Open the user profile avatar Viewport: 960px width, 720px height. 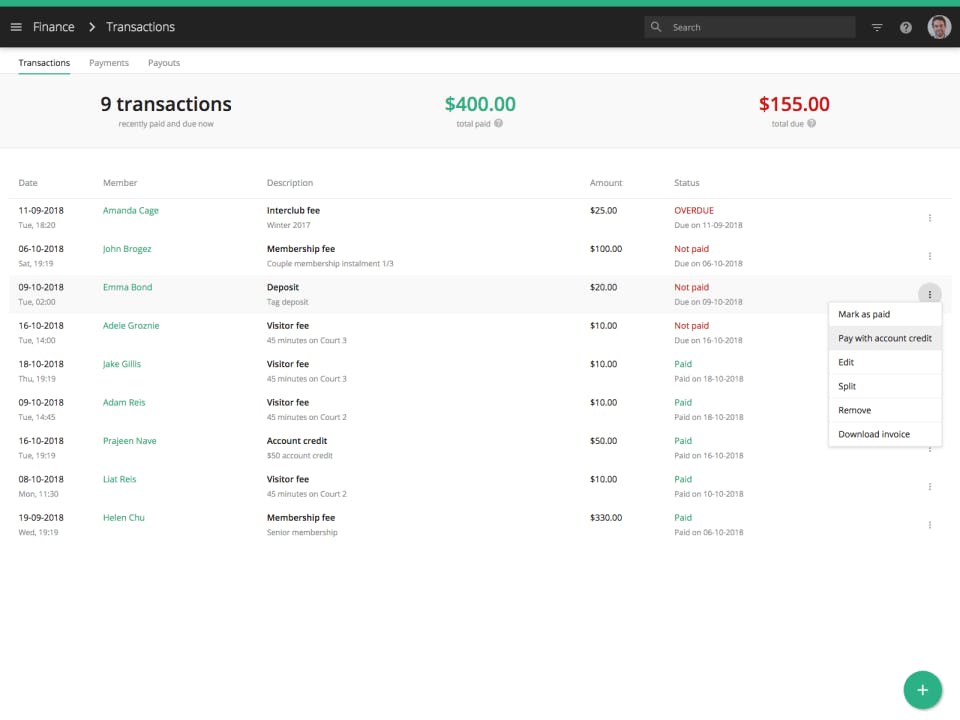point(939,27)
